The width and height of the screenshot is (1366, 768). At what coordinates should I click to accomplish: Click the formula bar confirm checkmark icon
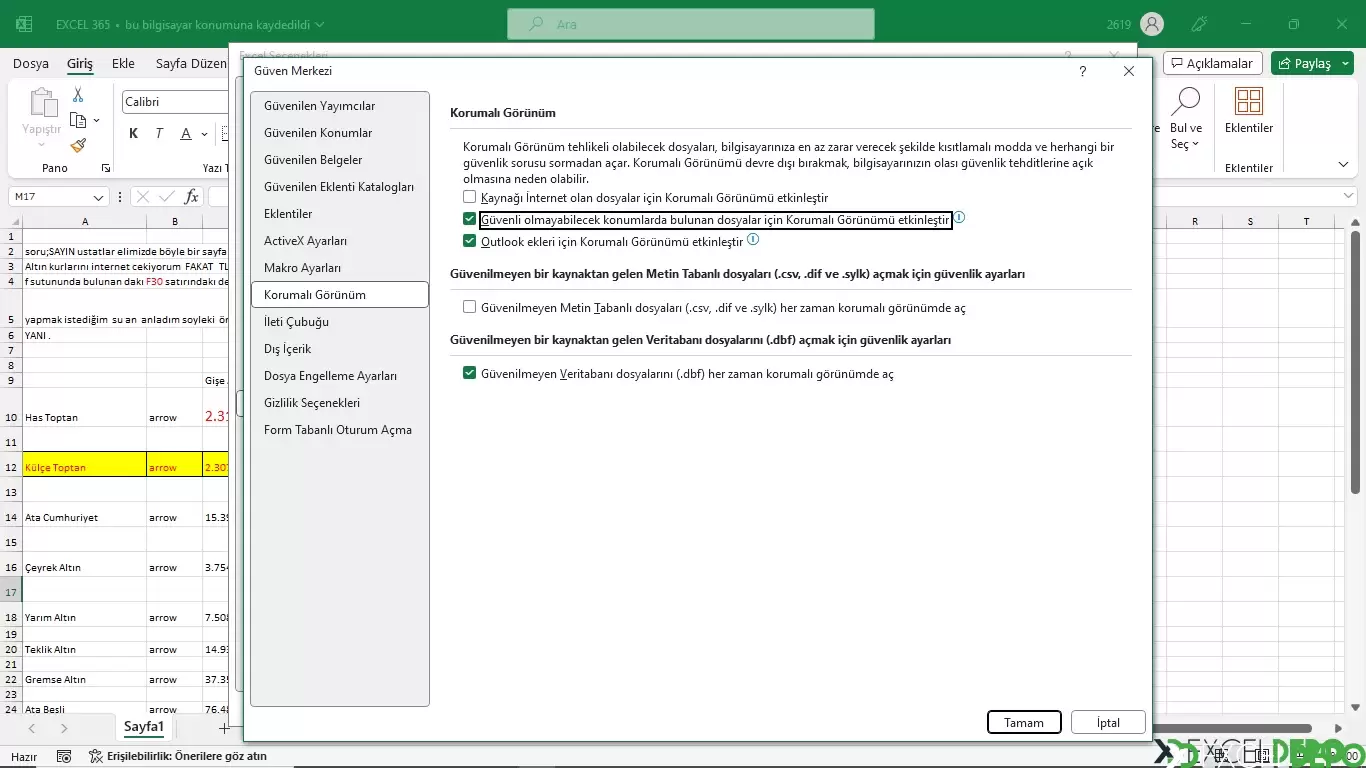167,197
